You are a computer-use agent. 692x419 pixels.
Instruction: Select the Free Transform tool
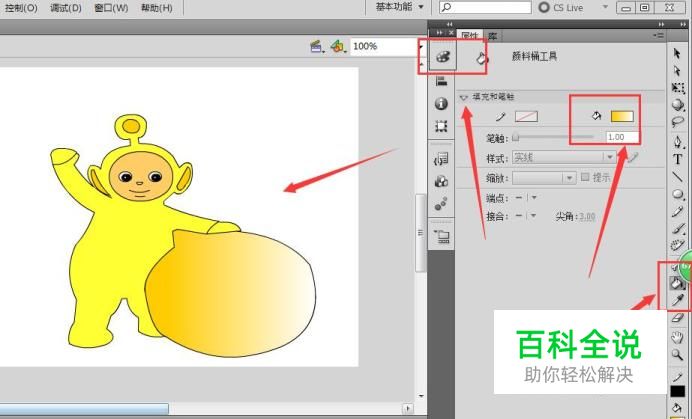click(x=677, y=87)
